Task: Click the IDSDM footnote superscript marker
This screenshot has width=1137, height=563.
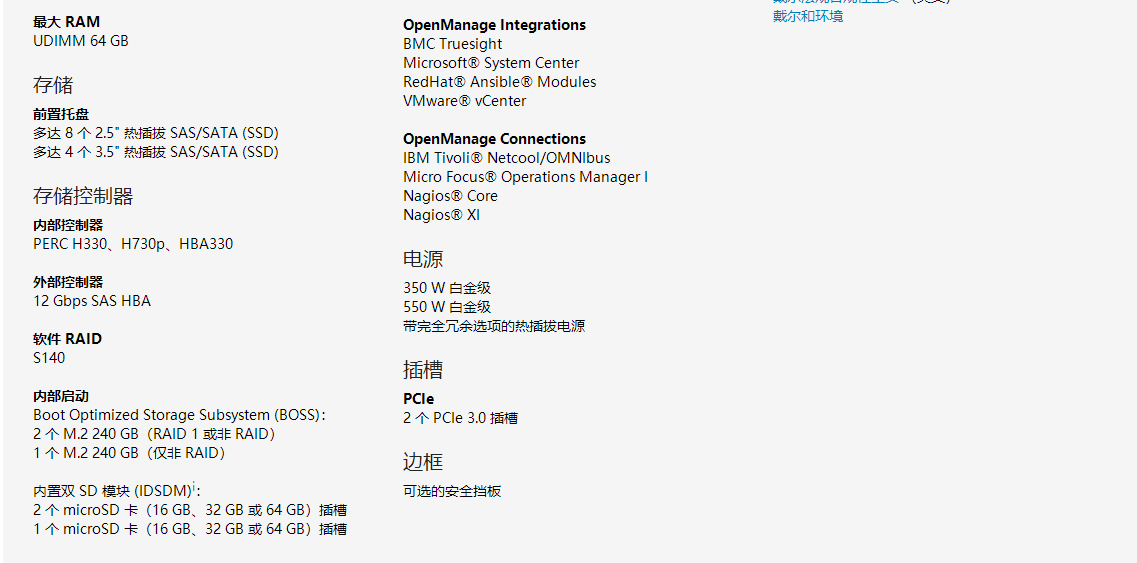Action: pyautogui.click(x=194, y=485)
